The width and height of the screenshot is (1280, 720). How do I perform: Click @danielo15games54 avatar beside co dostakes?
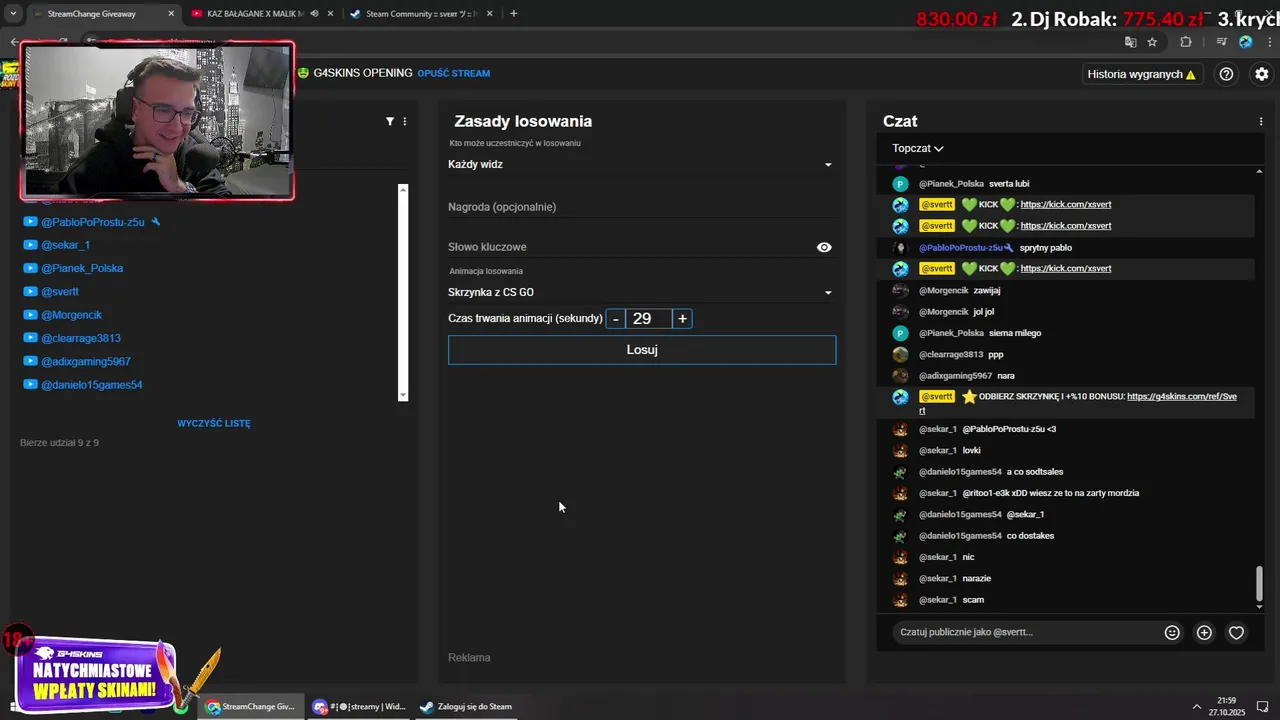pyautogui.click(x=900, y=536)
